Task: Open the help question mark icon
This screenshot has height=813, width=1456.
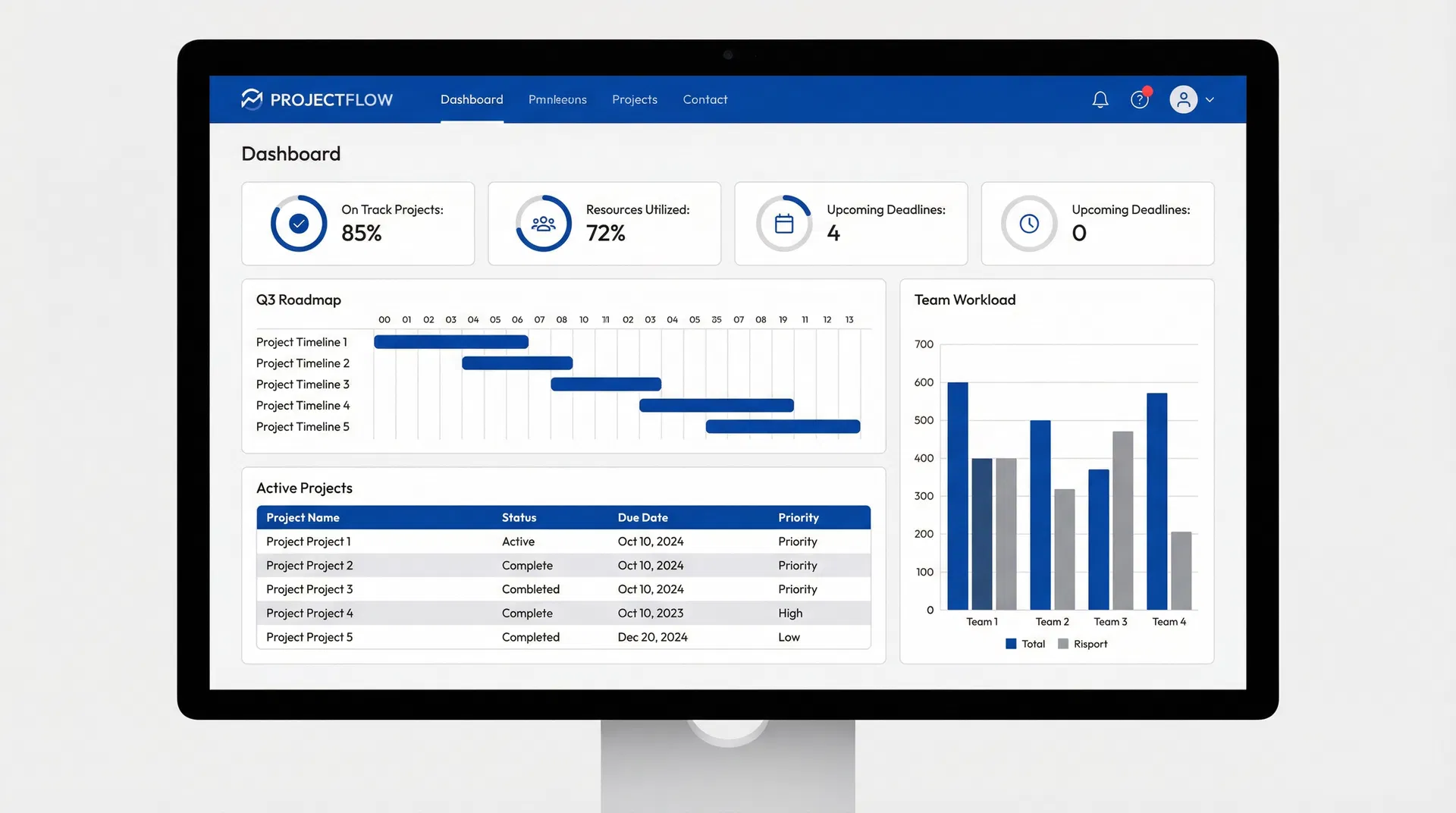Action: (1139, 99)
